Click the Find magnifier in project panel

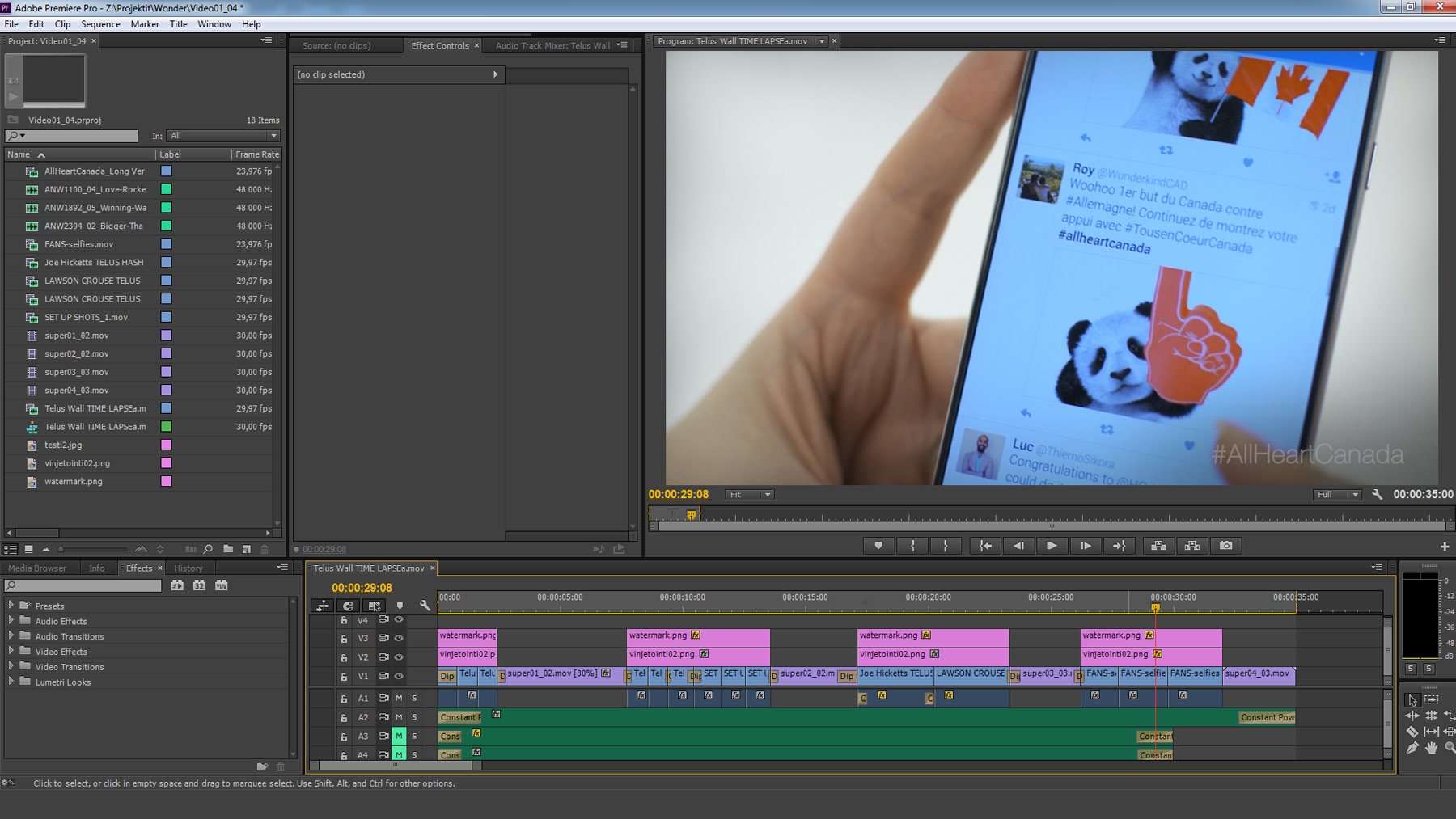[208, 549]
